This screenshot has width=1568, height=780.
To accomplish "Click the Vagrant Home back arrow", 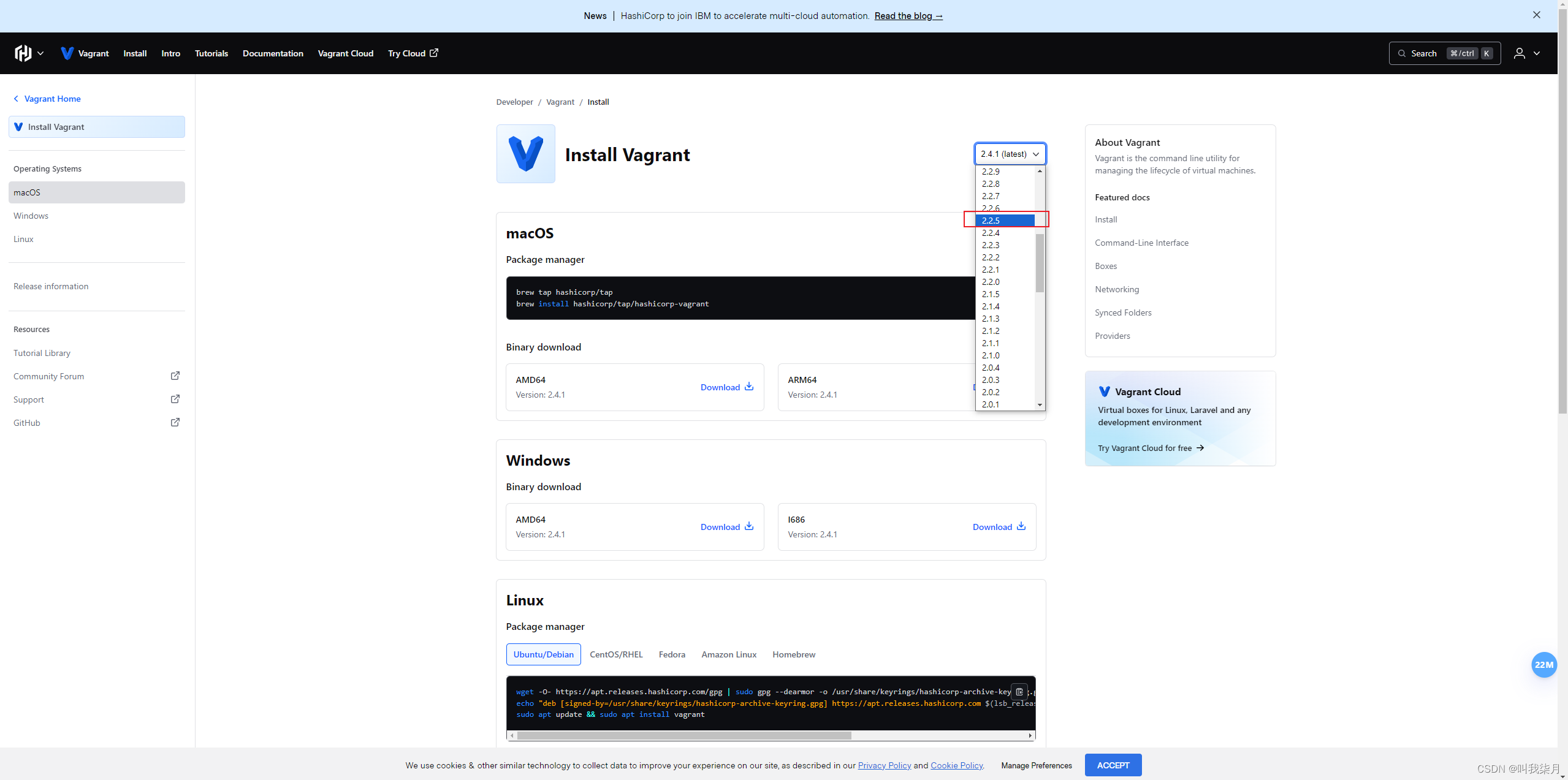I will [16, 99].
